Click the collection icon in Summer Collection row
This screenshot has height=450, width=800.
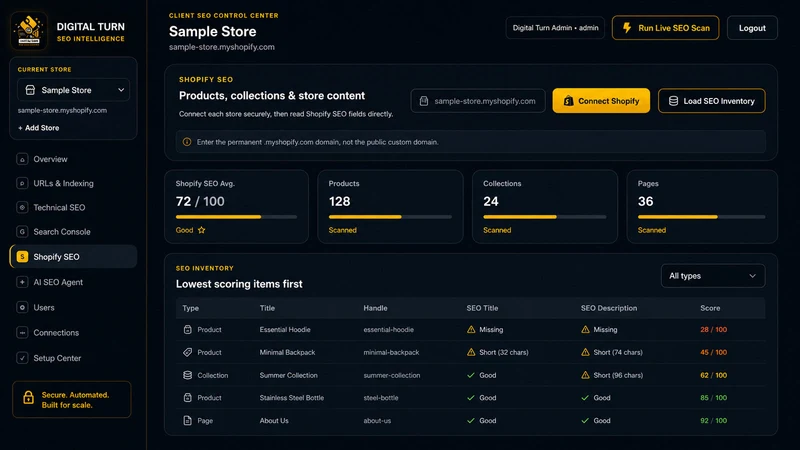187,375
